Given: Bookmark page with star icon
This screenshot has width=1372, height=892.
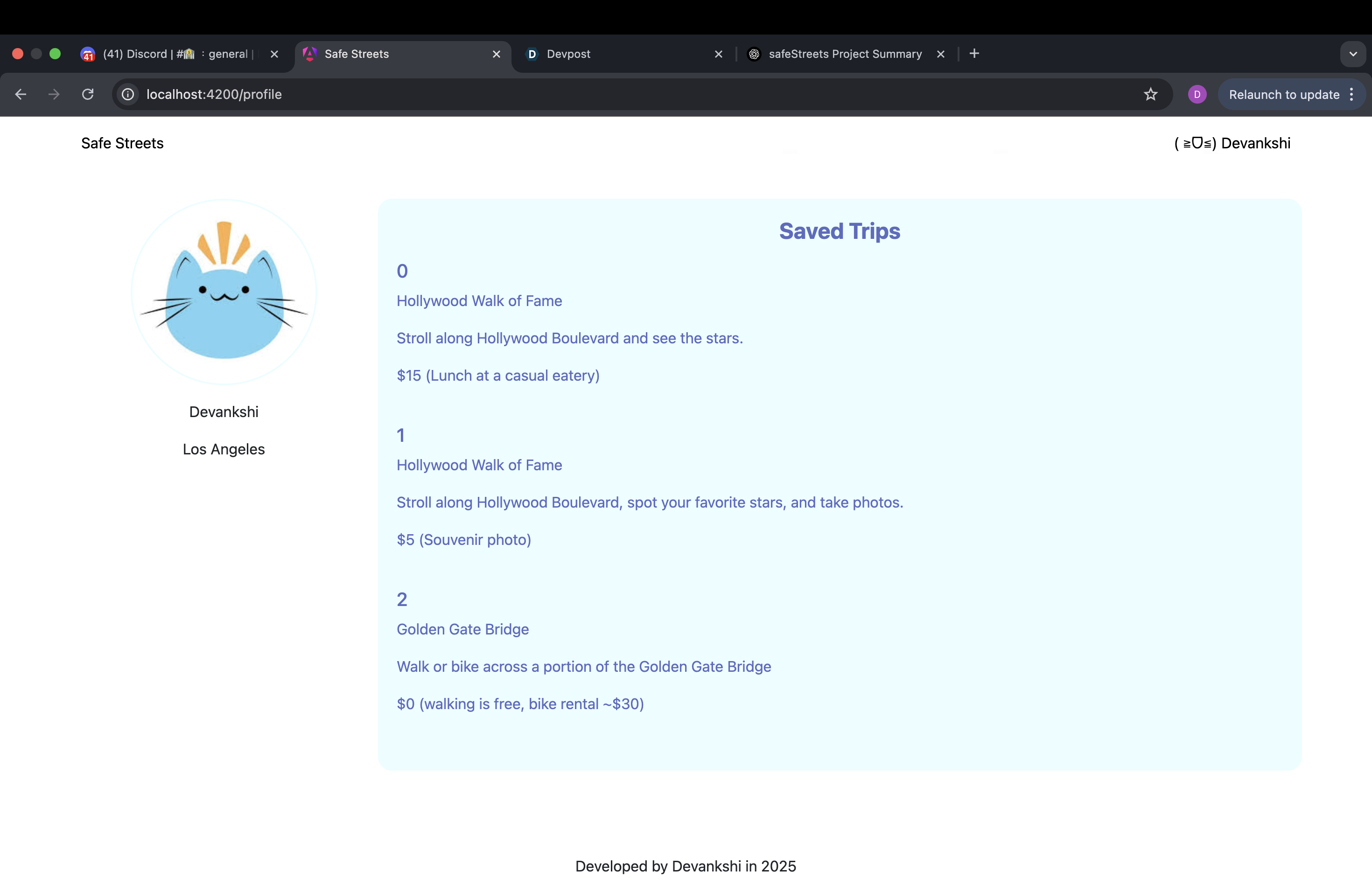Looking at the screenshot, I should 1150,94.
